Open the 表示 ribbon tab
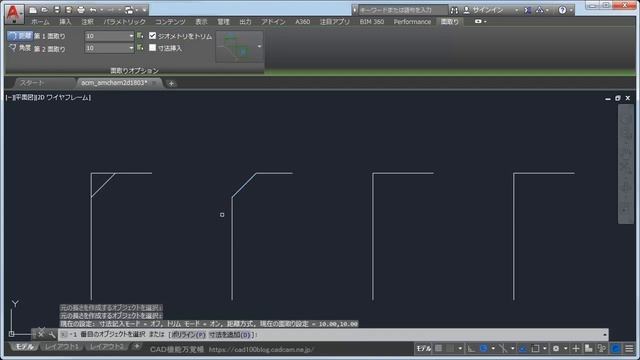Image resolution: width=640 pixels, height=360 pixels. pos(201,22)
